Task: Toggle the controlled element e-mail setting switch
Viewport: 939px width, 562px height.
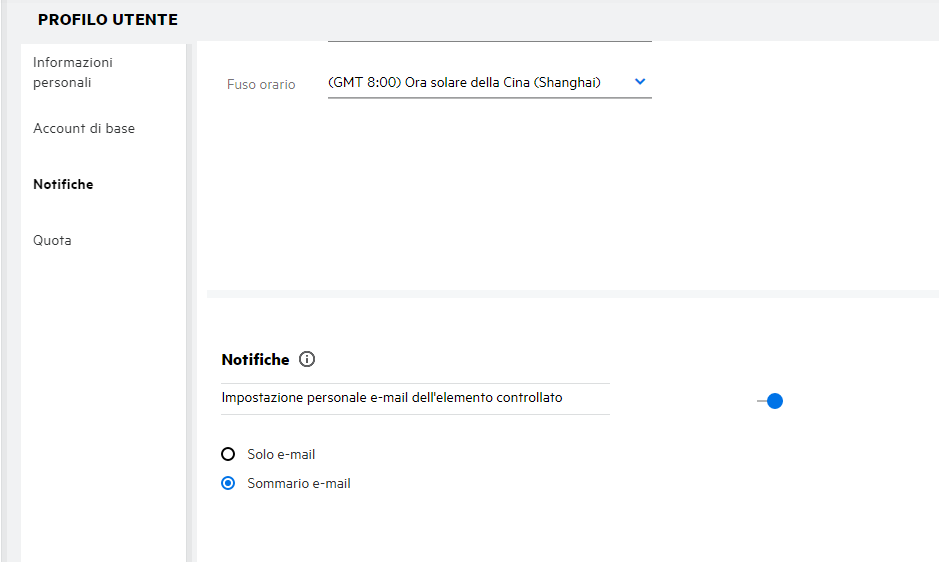Action: point(773,401)
